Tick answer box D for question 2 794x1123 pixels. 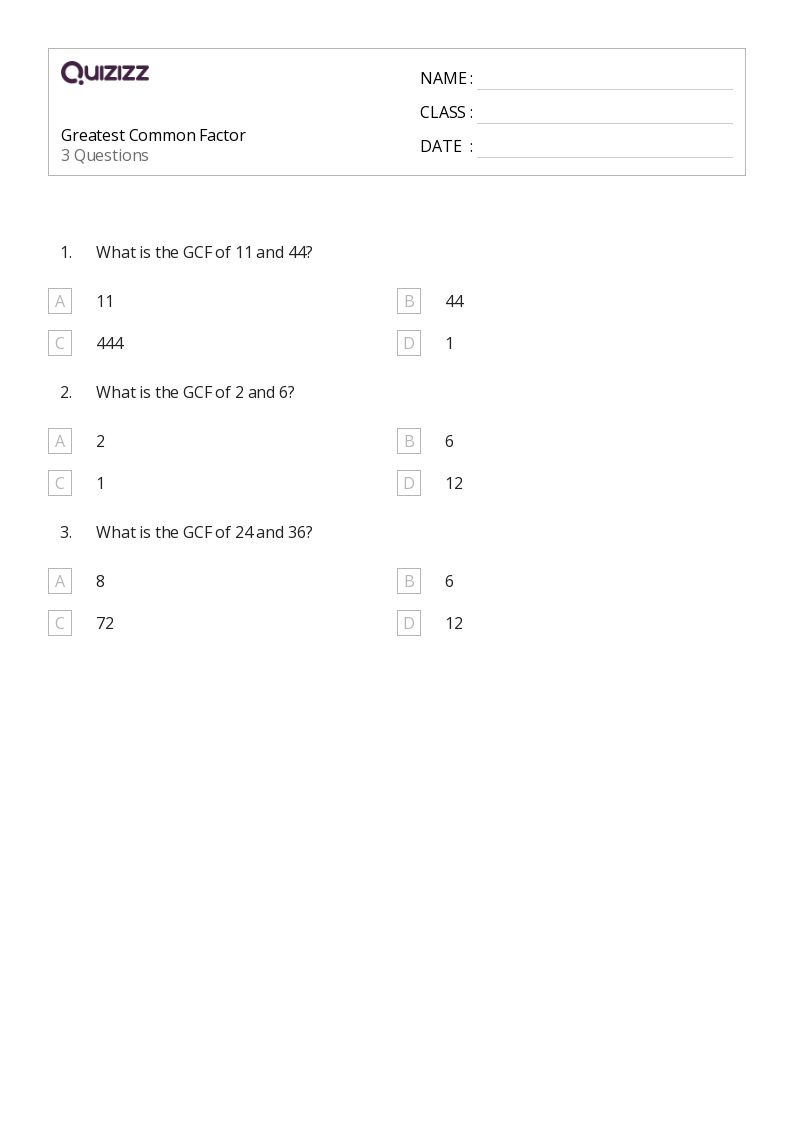tap(409, 483)
